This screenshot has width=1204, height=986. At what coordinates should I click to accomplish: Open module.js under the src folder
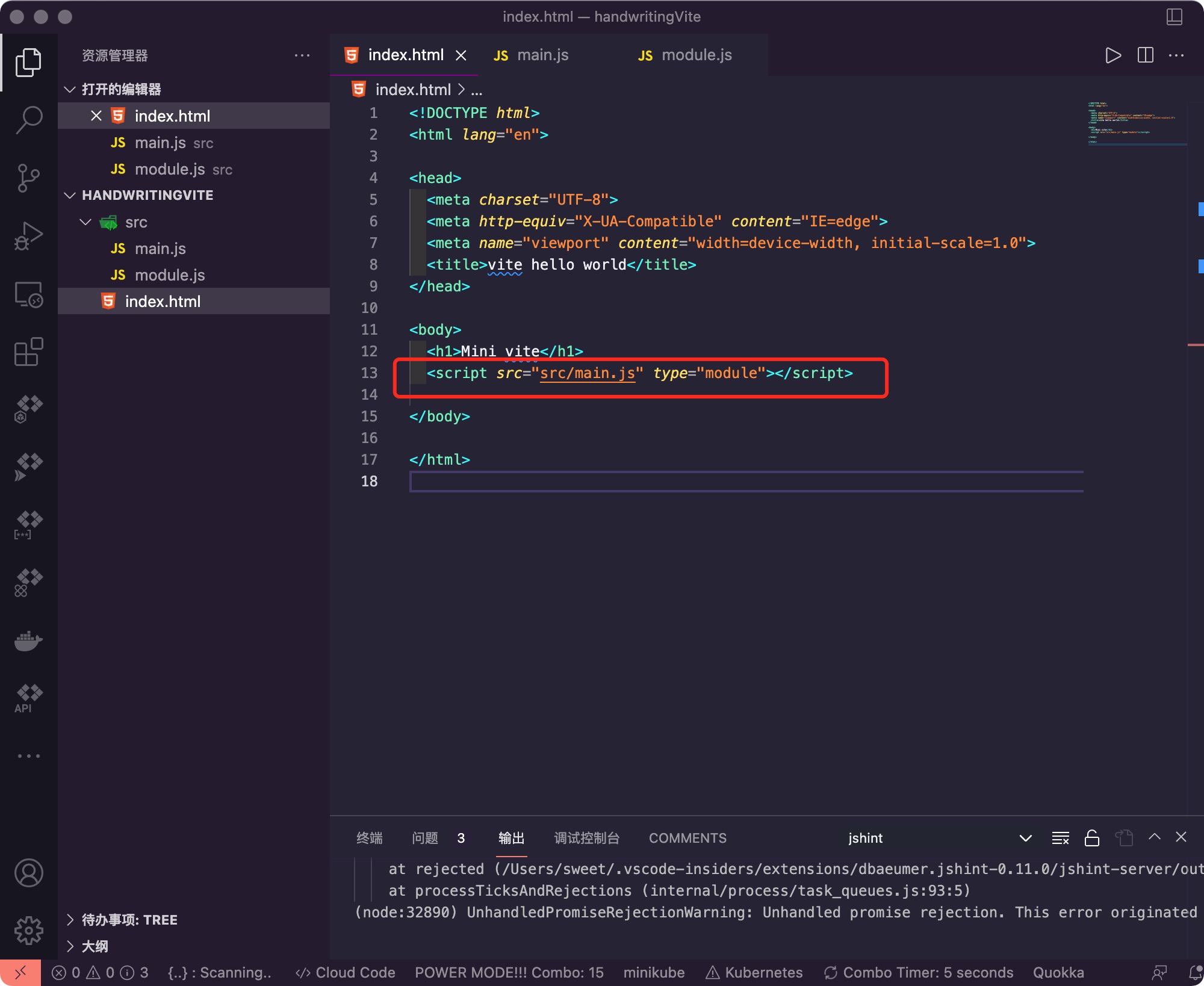[x=194, y=275]
